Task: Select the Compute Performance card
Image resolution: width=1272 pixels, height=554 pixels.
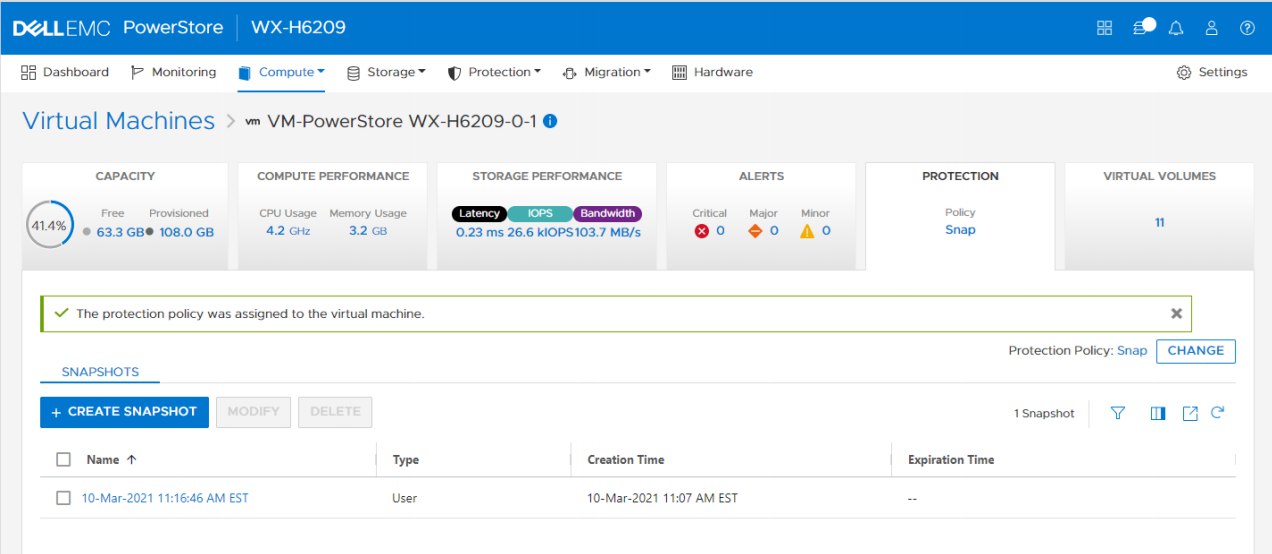Action: pyautogui.click(x=333, y=216)
